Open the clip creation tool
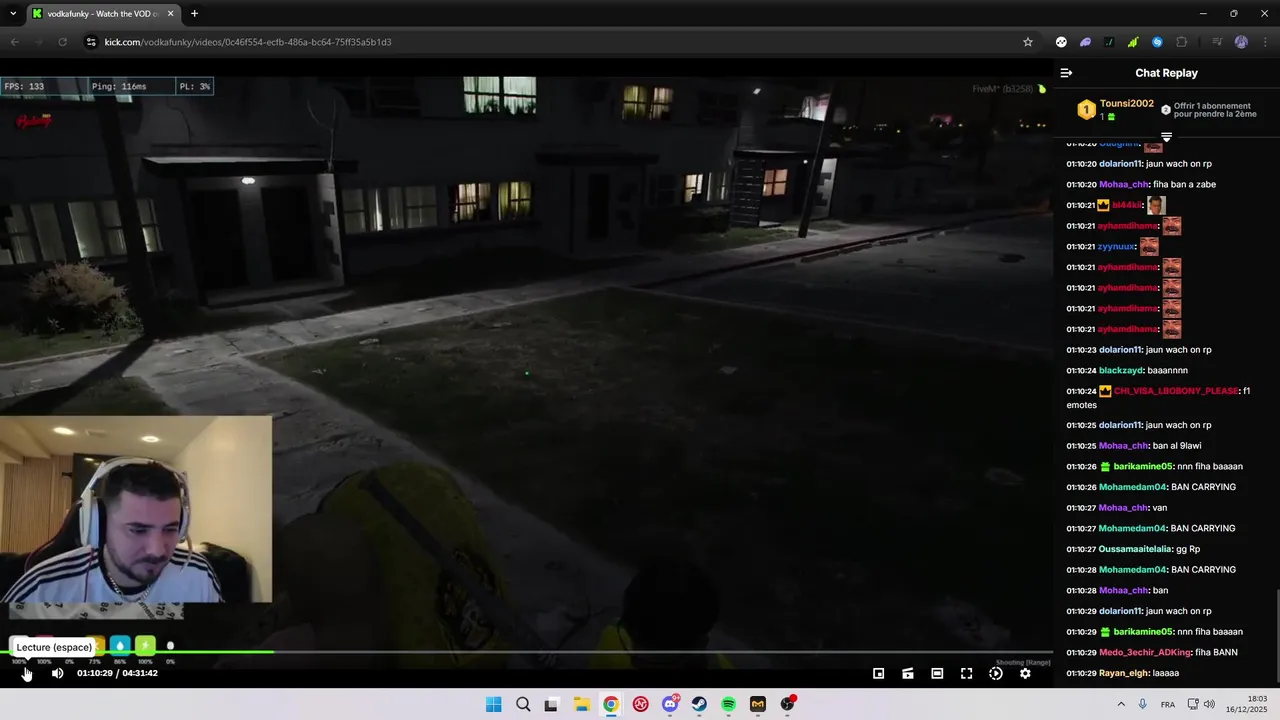 pos(908,673)
